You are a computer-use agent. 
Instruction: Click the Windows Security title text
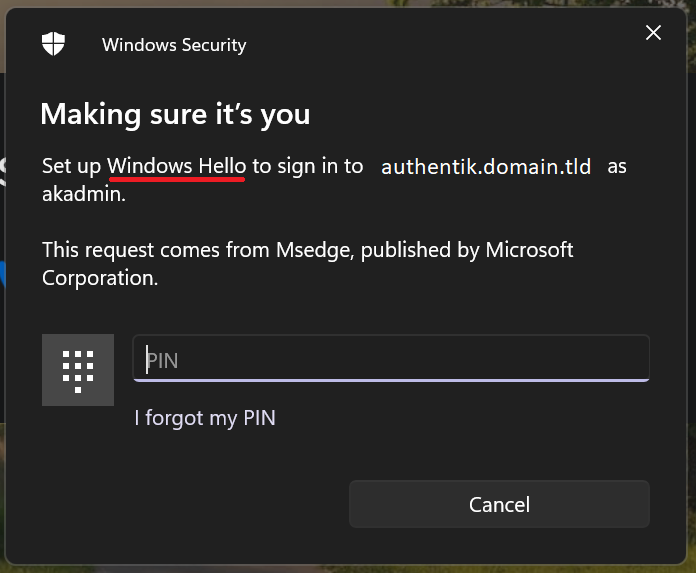tap(174, 45)
